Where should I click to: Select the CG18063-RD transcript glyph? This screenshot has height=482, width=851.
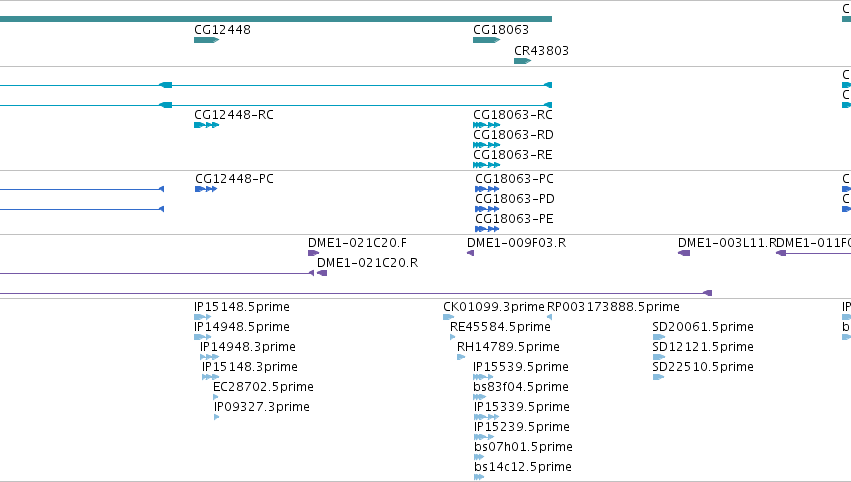(486, 145)
